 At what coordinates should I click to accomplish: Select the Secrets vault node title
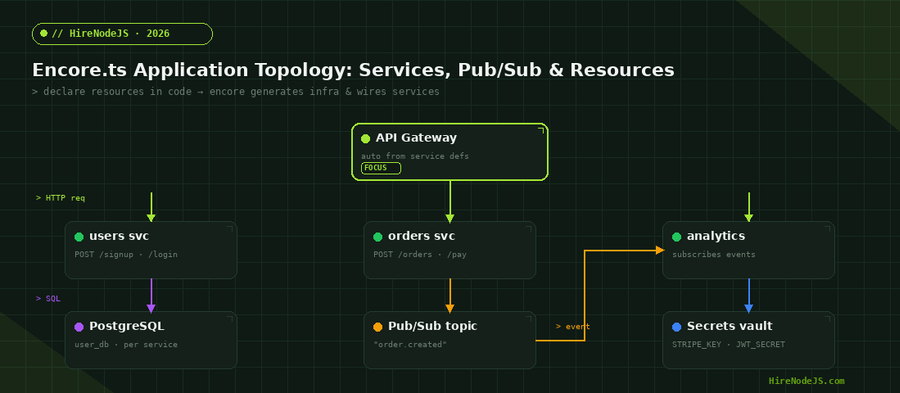tap(730, 326)
